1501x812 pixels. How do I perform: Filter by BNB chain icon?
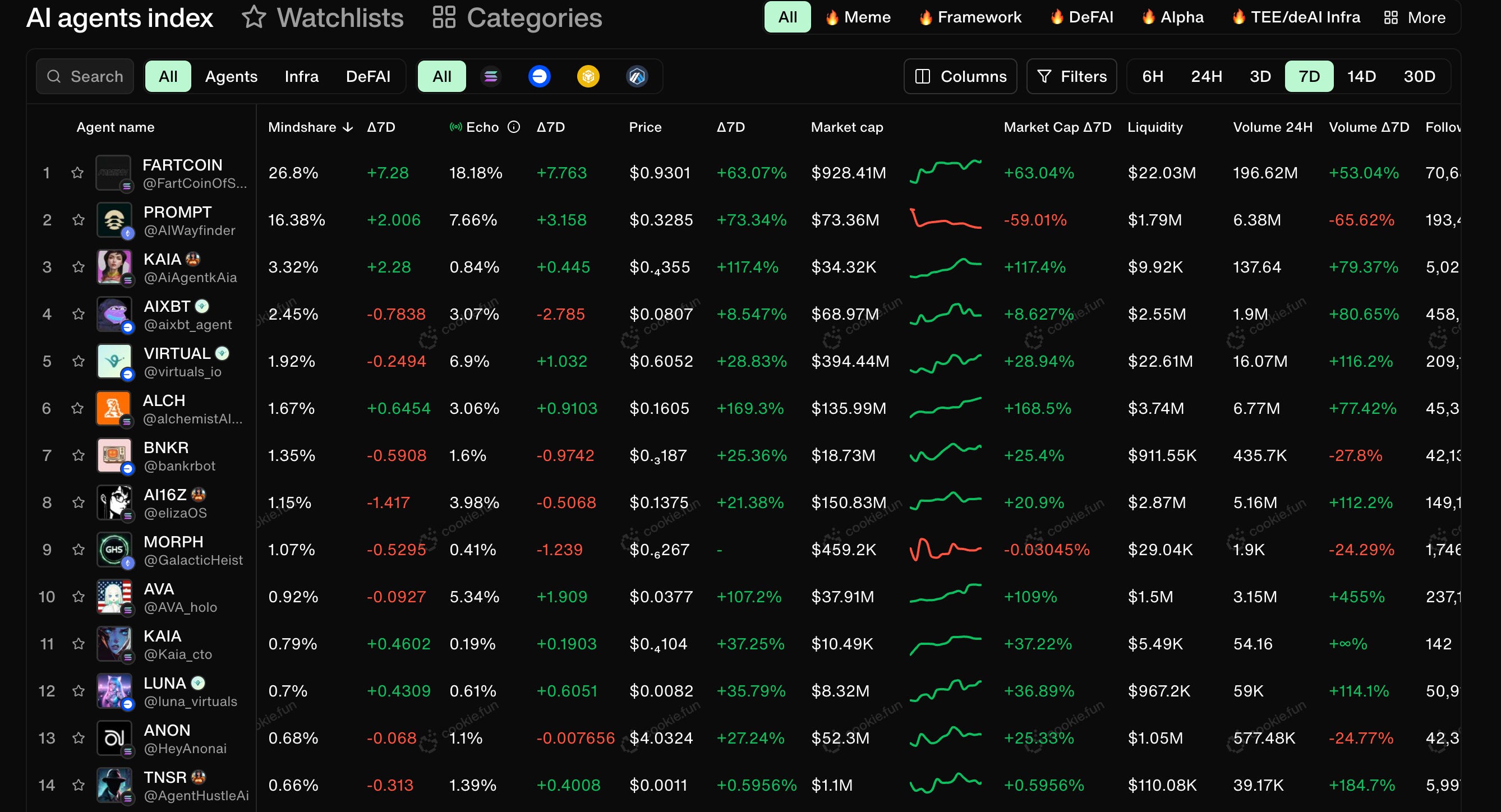588,76
